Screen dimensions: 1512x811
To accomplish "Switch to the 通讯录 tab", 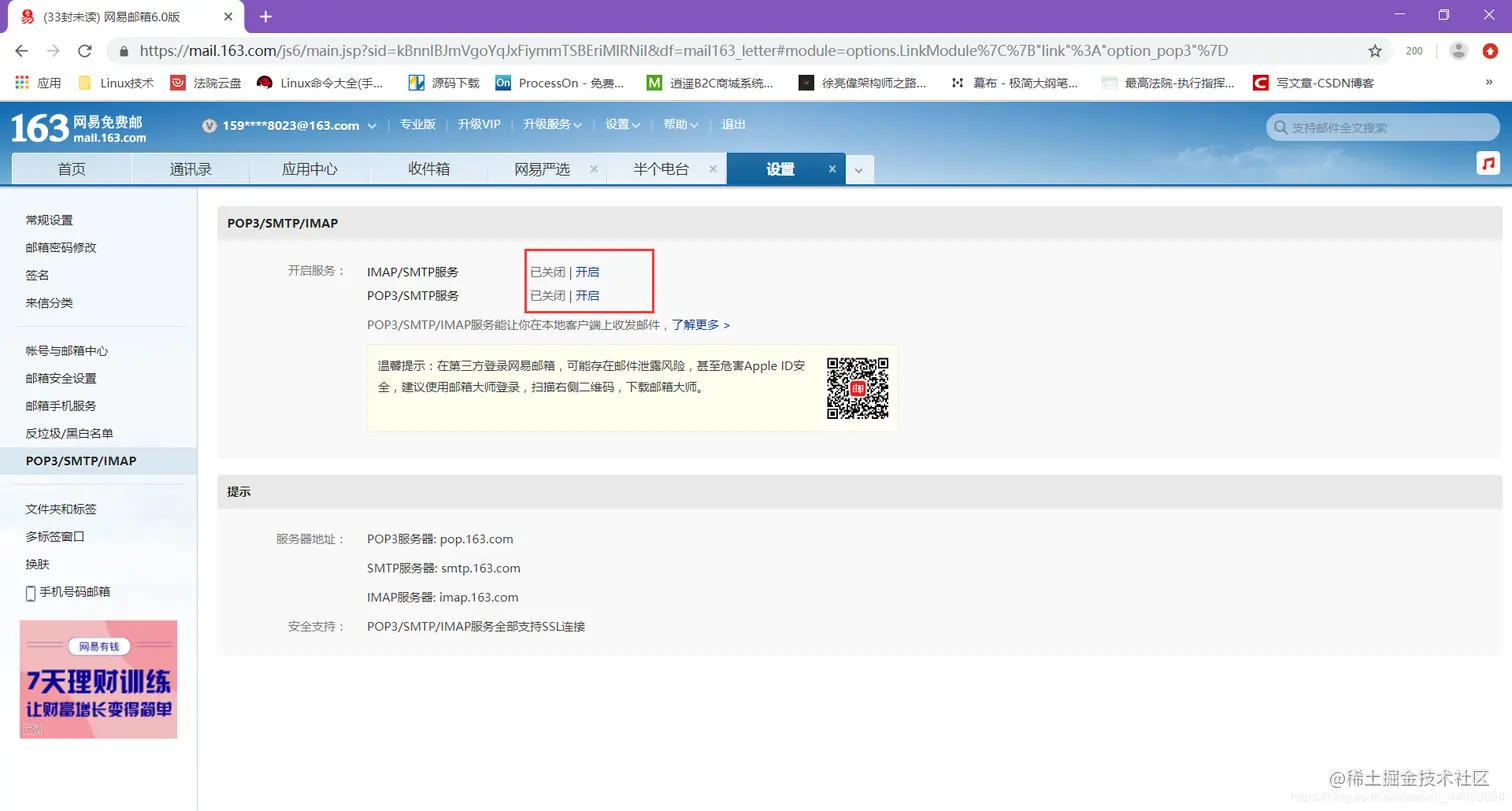I will (x=191, y=169).
